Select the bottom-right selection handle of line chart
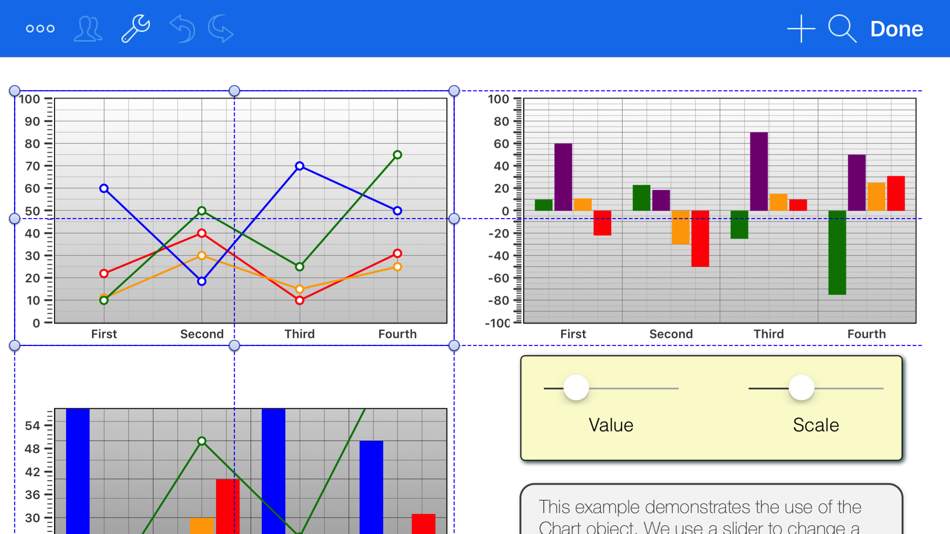 (x=454, y=345)
